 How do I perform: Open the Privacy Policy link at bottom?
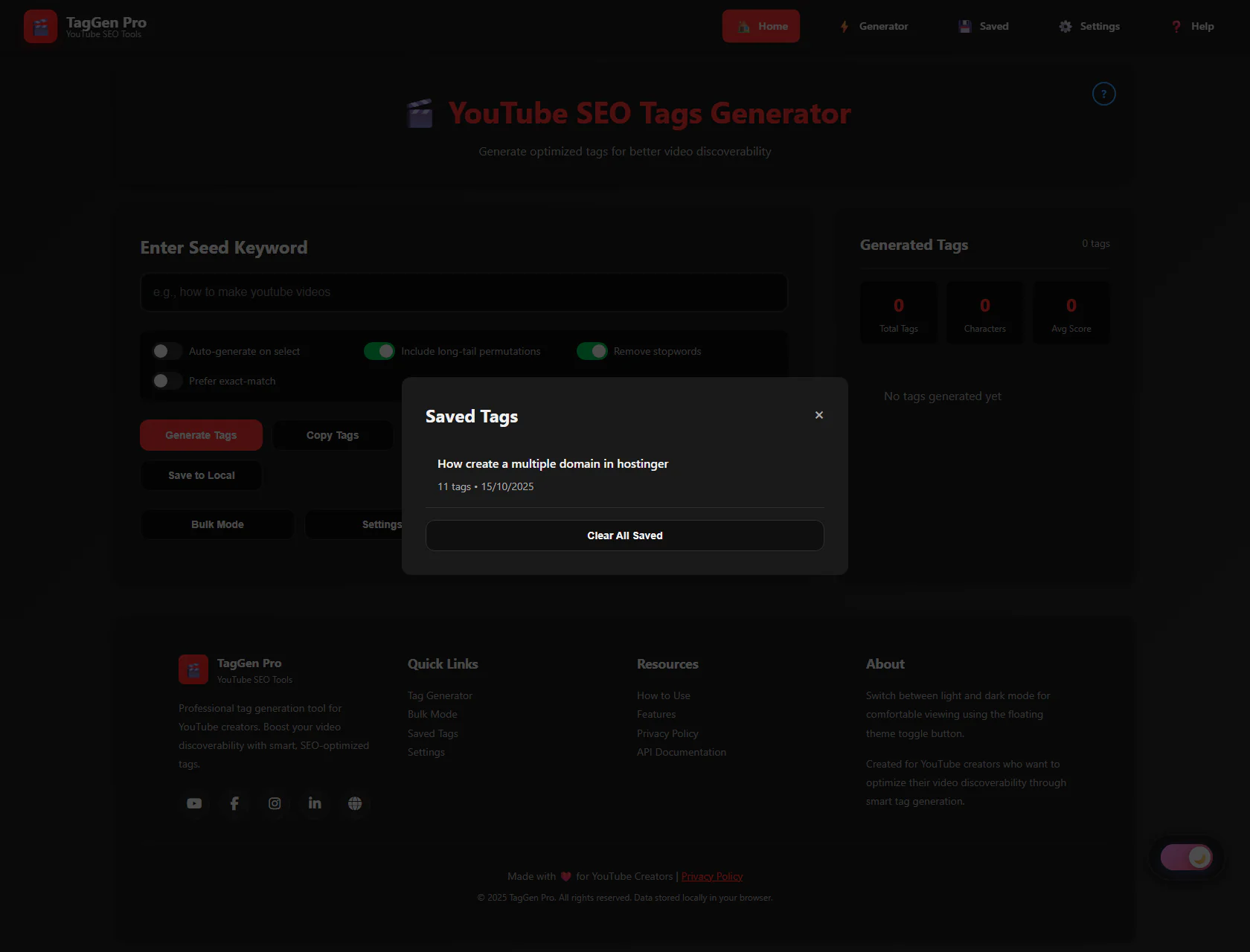click(x=712, y=876)
